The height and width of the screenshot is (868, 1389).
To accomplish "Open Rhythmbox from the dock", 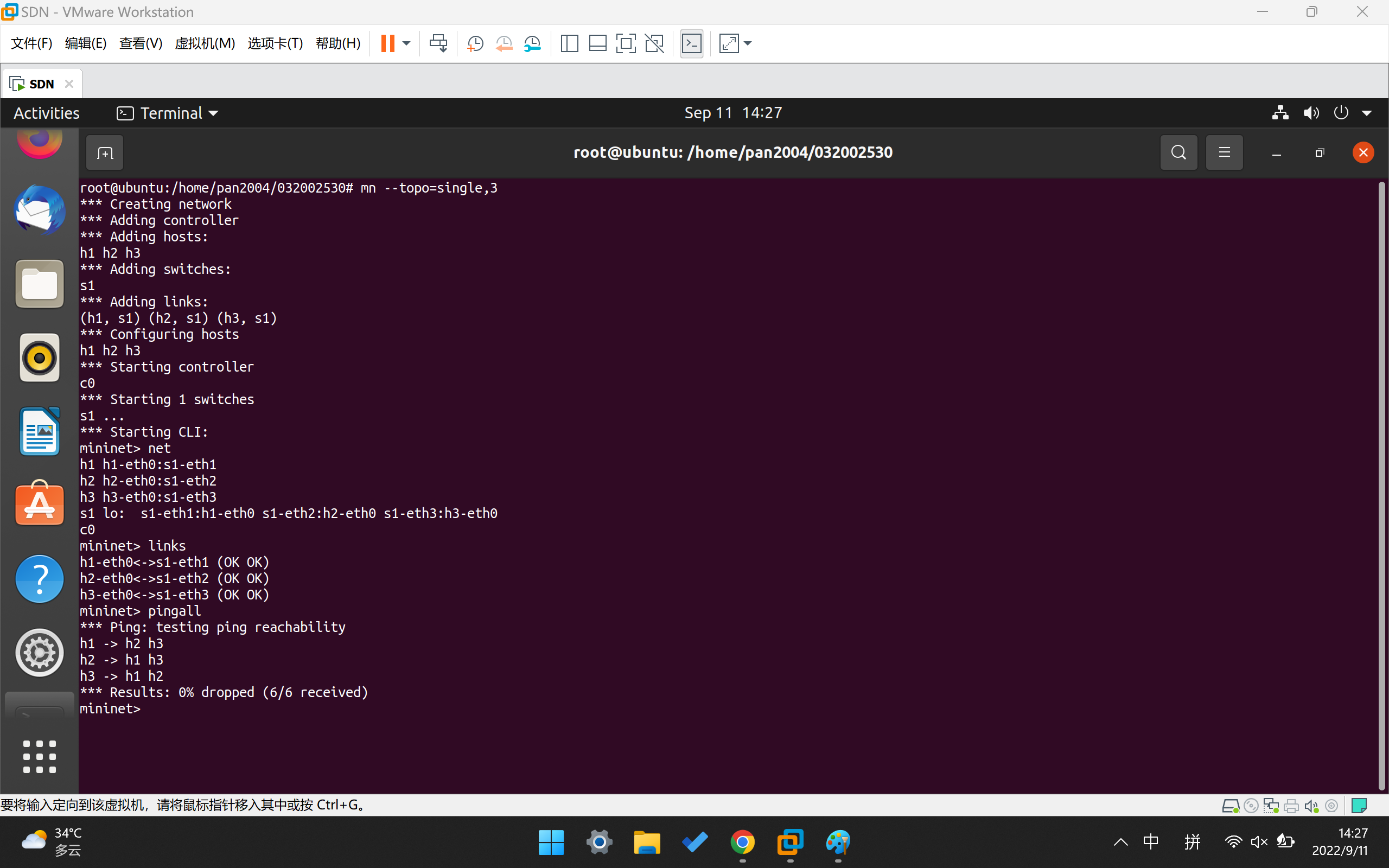I will pyautogui.click(x=39, y=358).
